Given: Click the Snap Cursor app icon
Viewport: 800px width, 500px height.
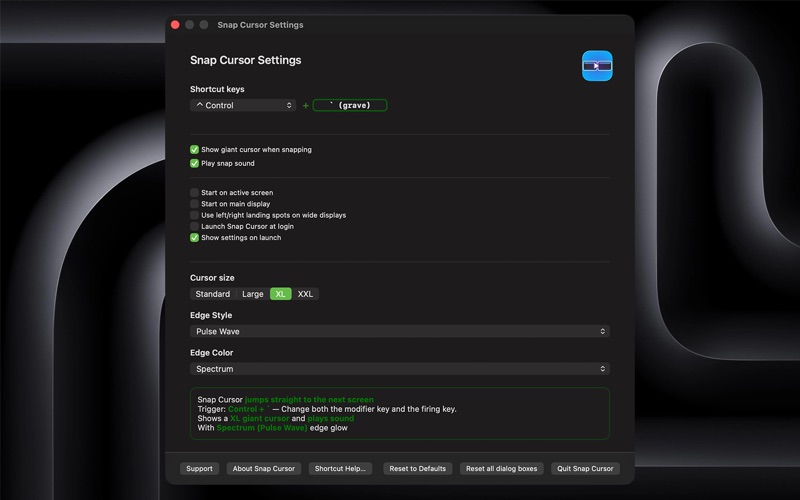Looking at the screenshot, I should [597, 66].
